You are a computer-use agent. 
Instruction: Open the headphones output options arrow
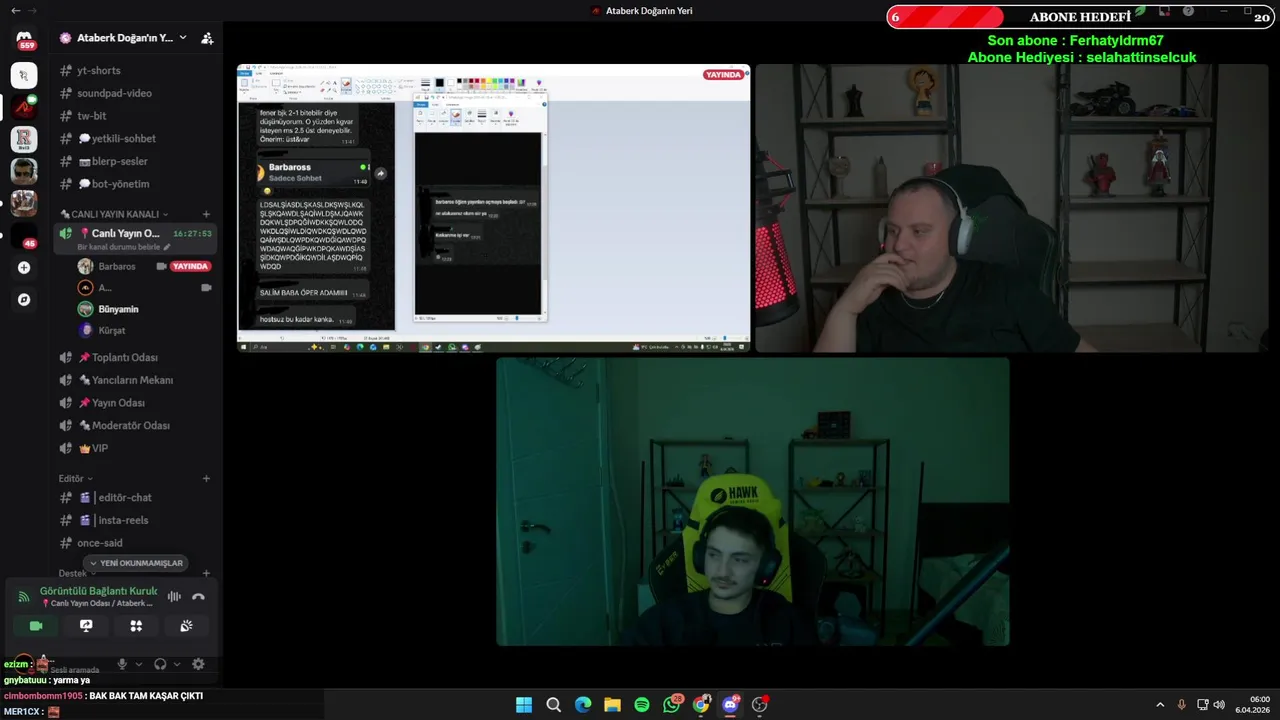[x=177, y=664]
